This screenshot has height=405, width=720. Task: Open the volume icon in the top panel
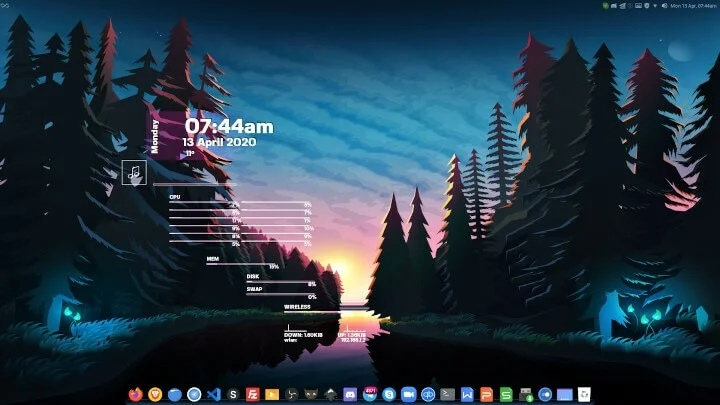tap(664, 6)
